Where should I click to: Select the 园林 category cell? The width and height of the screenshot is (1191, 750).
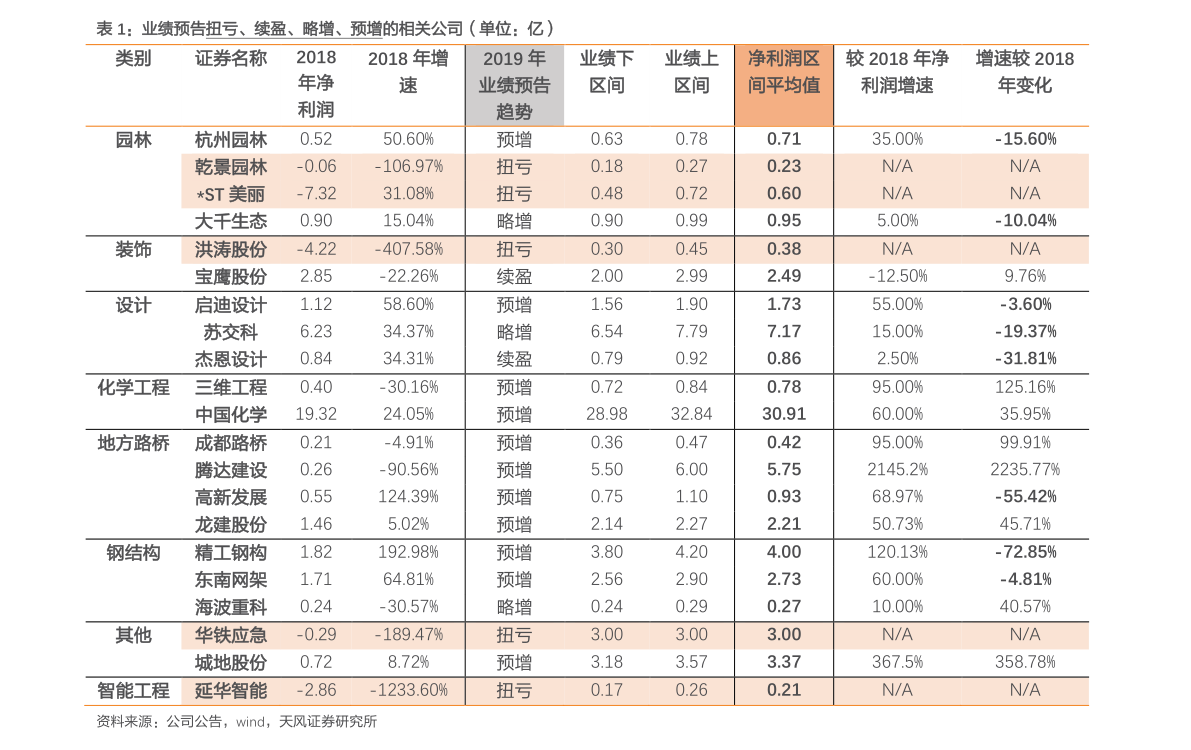click(133, 140)
